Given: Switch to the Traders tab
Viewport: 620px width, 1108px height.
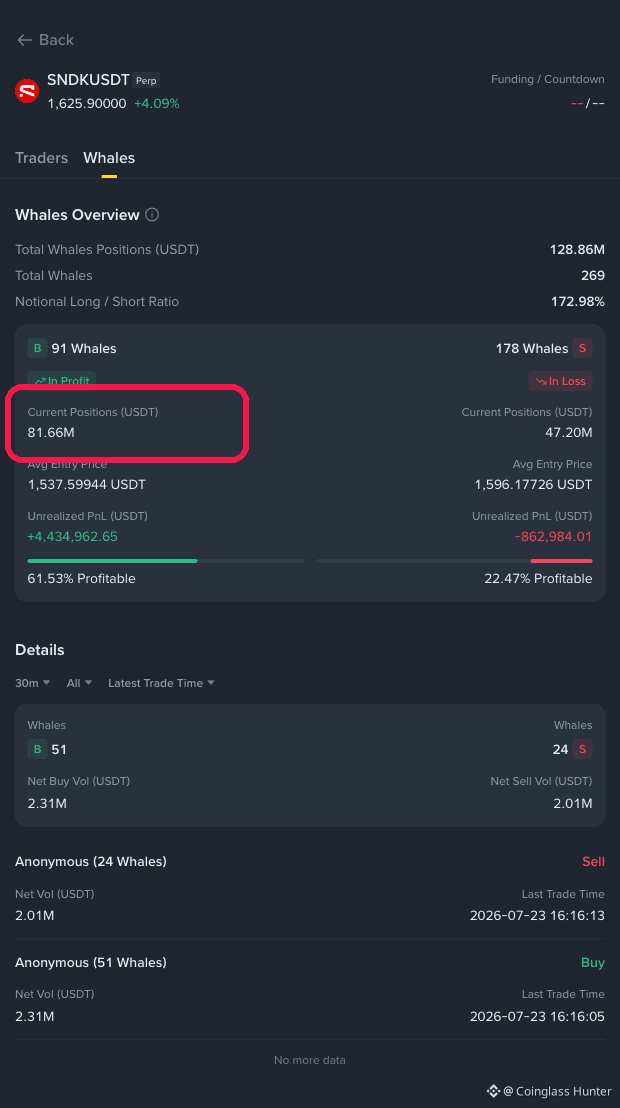Looking at the screenshot, I should coord(42,158).
